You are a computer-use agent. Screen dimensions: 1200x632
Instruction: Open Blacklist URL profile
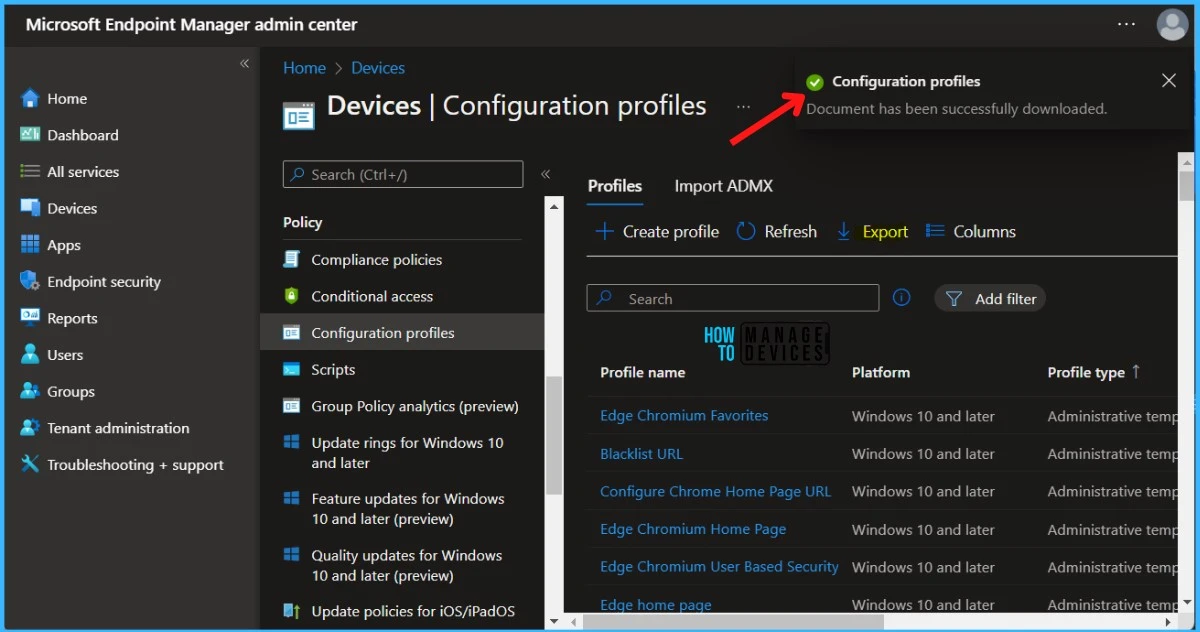[x=641, y=453]
